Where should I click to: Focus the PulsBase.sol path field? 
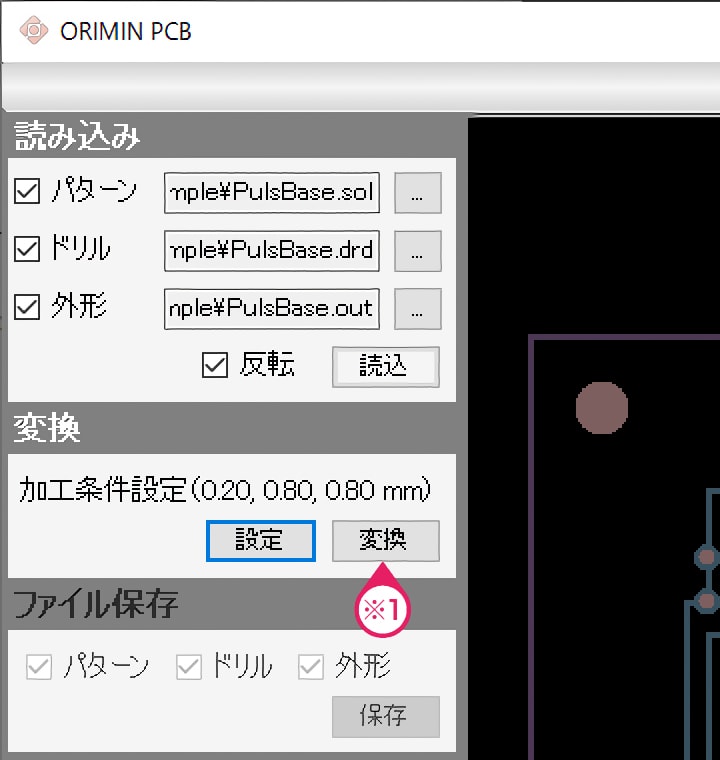click(x=272, y=193)
